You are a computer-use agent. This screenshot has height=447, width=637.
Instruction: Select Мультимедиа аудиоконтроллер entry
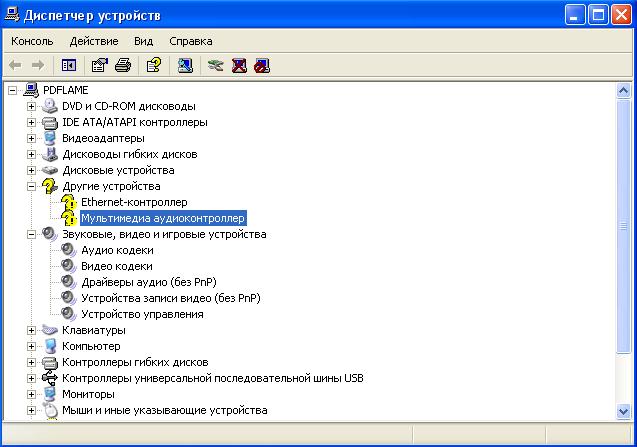pyautogui.click(x=163, y=218)
